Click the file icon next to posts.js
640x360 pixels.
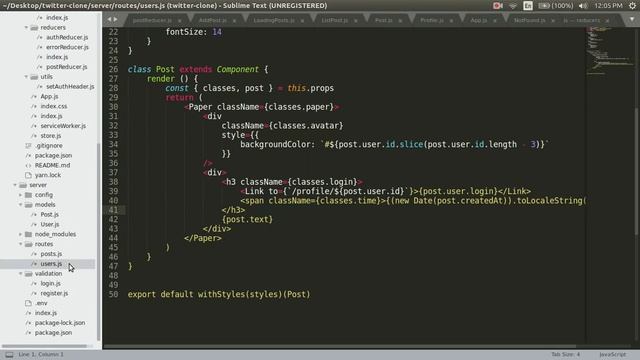[x=34, y=254]
